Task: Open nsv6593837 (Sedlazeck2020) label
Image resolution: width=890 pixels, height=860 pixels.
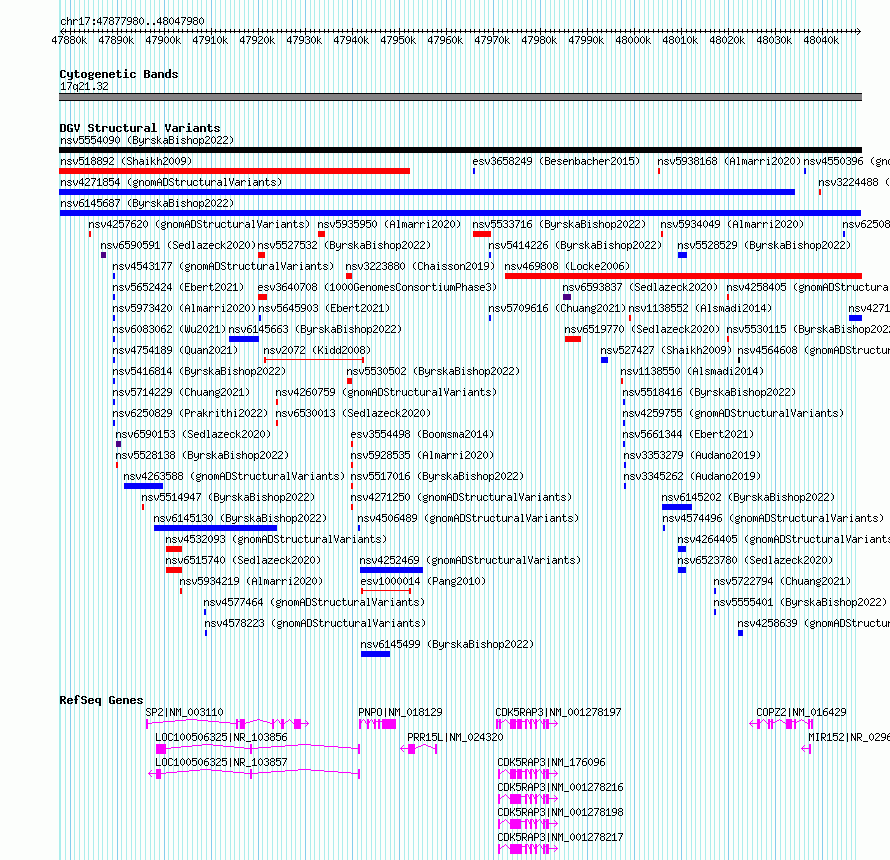Action: point(640,287)
